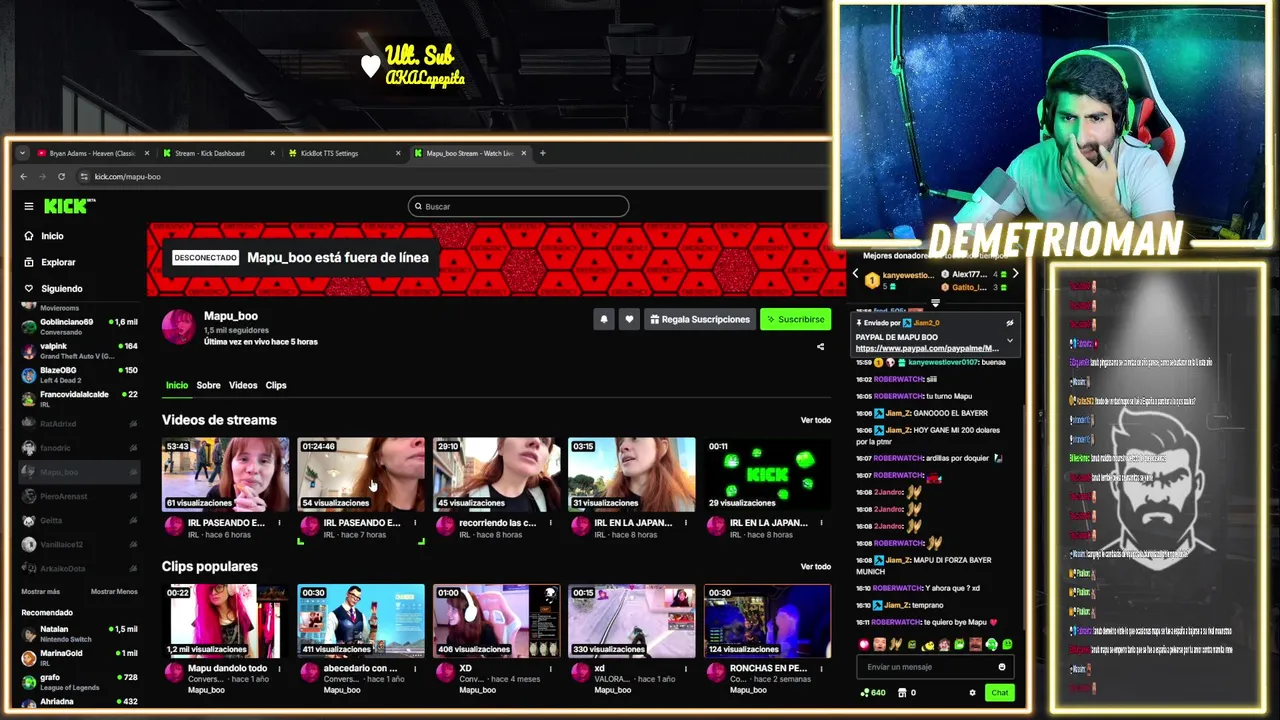Open Goblinciano69 channel in the sidebar
Viewport: 1280px width, 720px height.
click(80, 326)
